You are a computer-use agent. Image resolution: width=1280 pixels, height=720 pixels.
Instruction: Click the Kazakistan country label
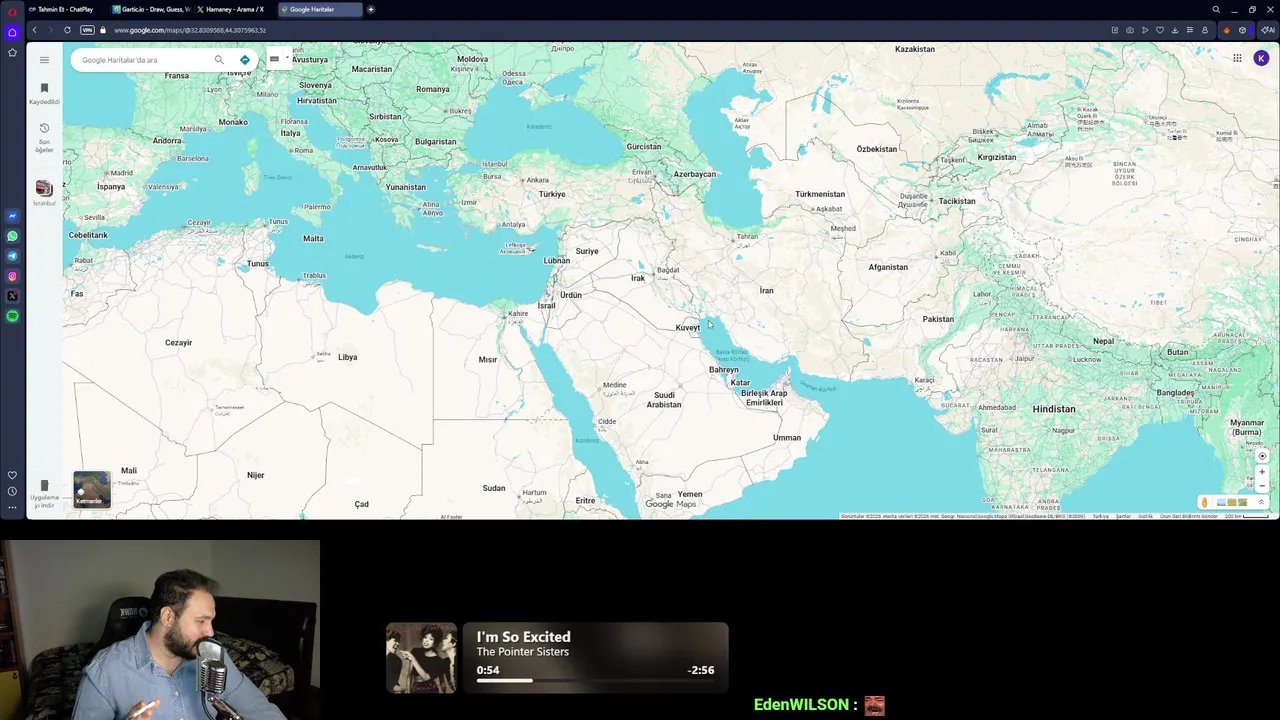click(x=915, y=49)
